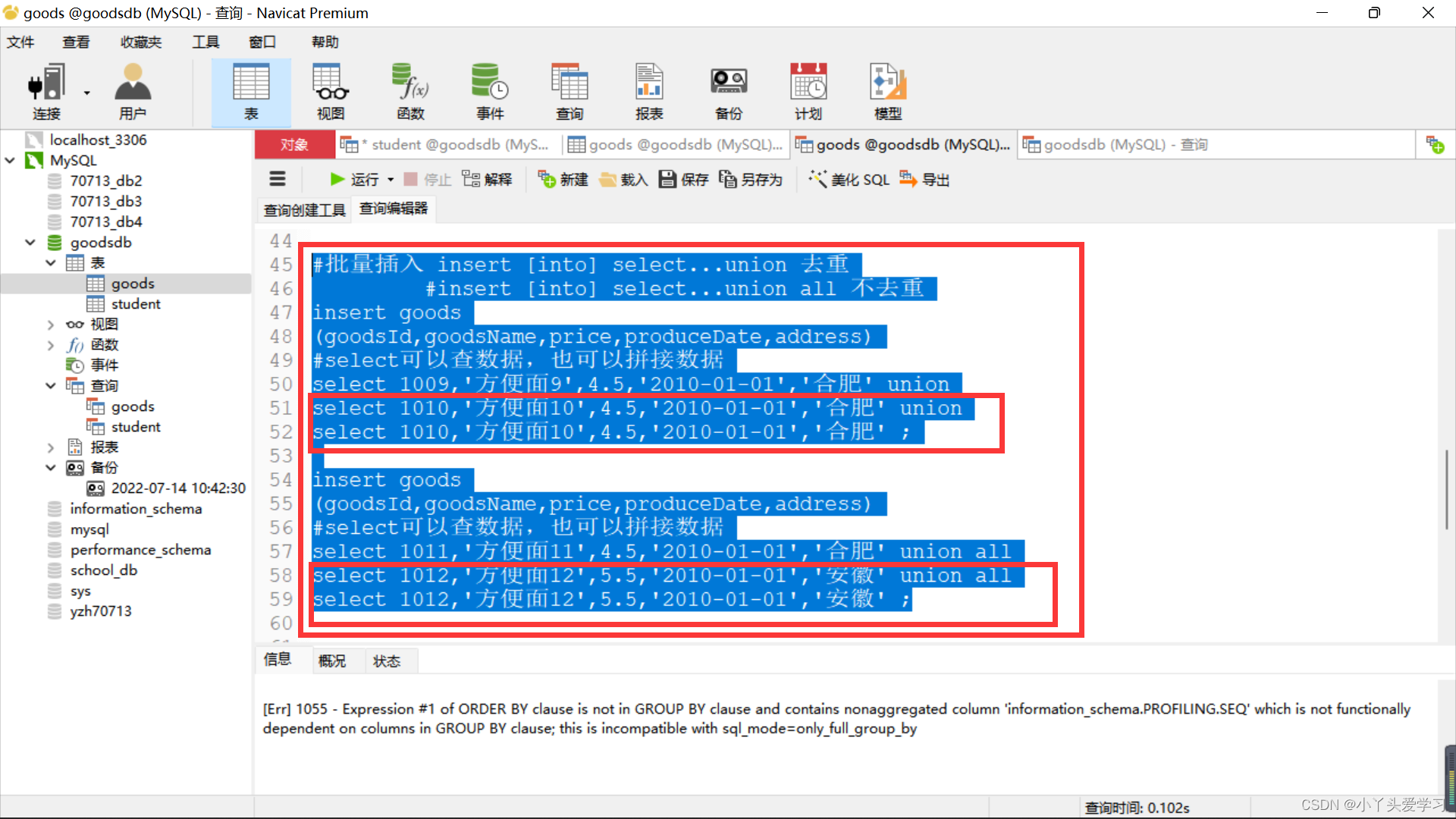The height and width of the screenshot is (819, 1456).
Task: Switch to 信息 (Message) result tab
Action: [278, 659]
